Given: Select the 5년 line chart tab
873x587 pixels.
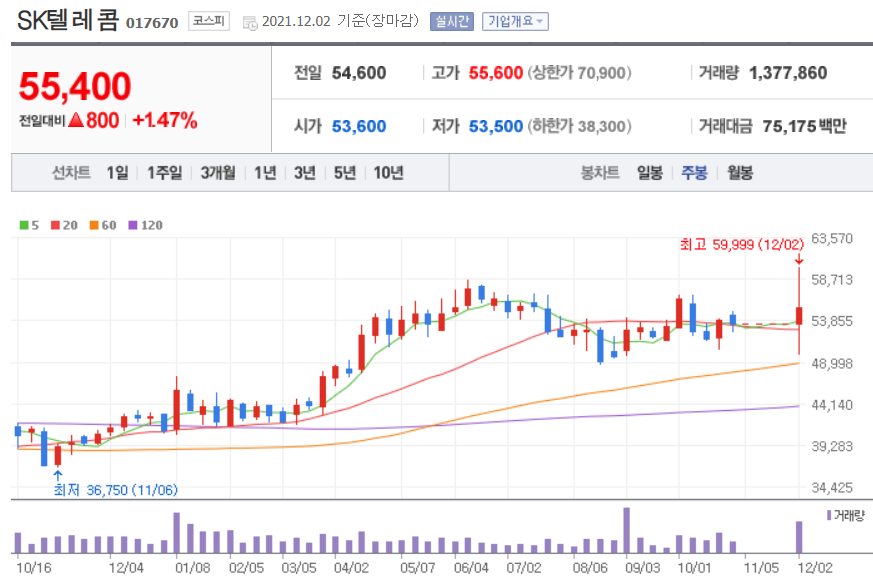Looking at the screenshot, I should [x=345, y=173].
